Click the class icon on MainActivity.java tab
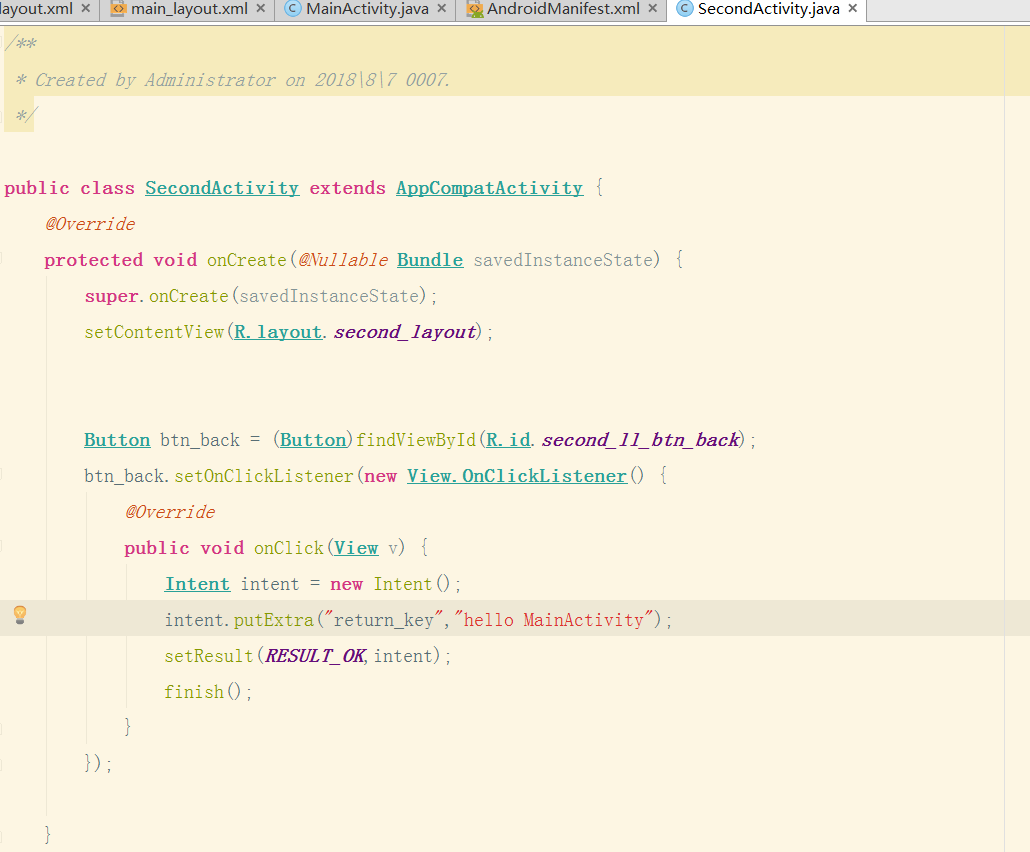Screen dimensions: 1030x852 [x=292, y=9]
